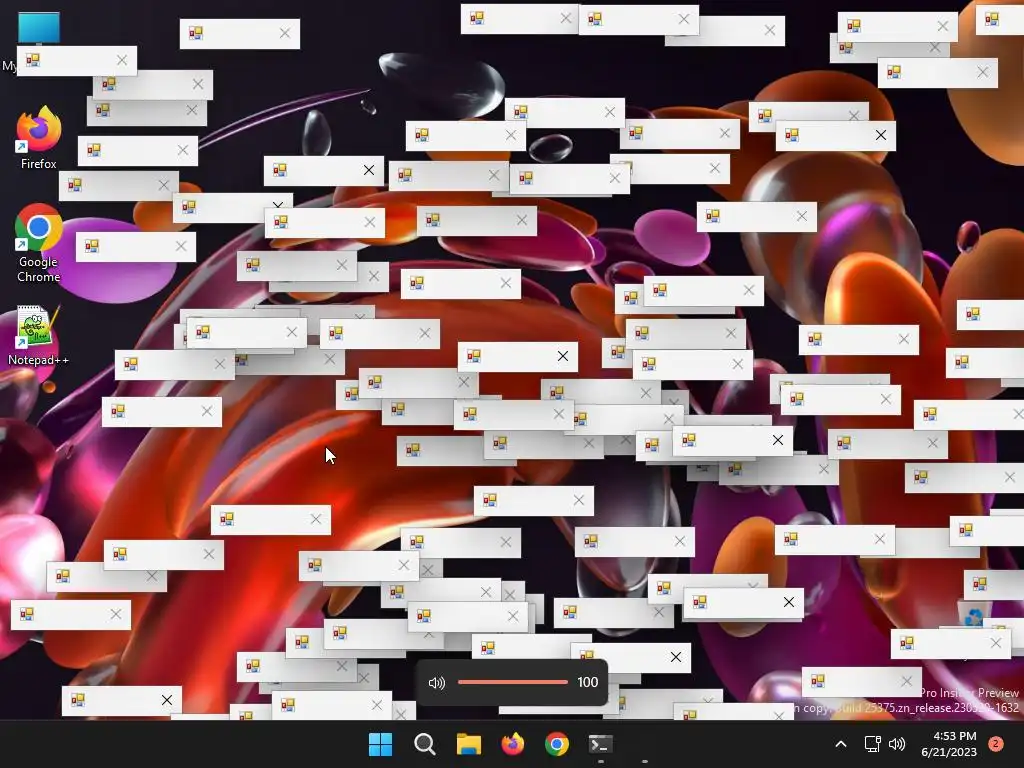Open the Notepad++ desktop shortcut
1024x768 pixels.
click(x=39, y=336)
